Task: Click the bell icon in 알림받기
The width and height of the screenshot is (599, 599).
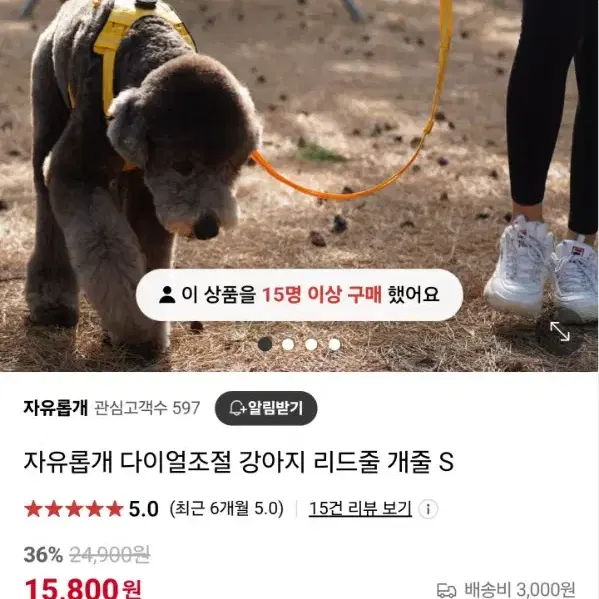Action: pyautogui.click(x=238, y=408)
